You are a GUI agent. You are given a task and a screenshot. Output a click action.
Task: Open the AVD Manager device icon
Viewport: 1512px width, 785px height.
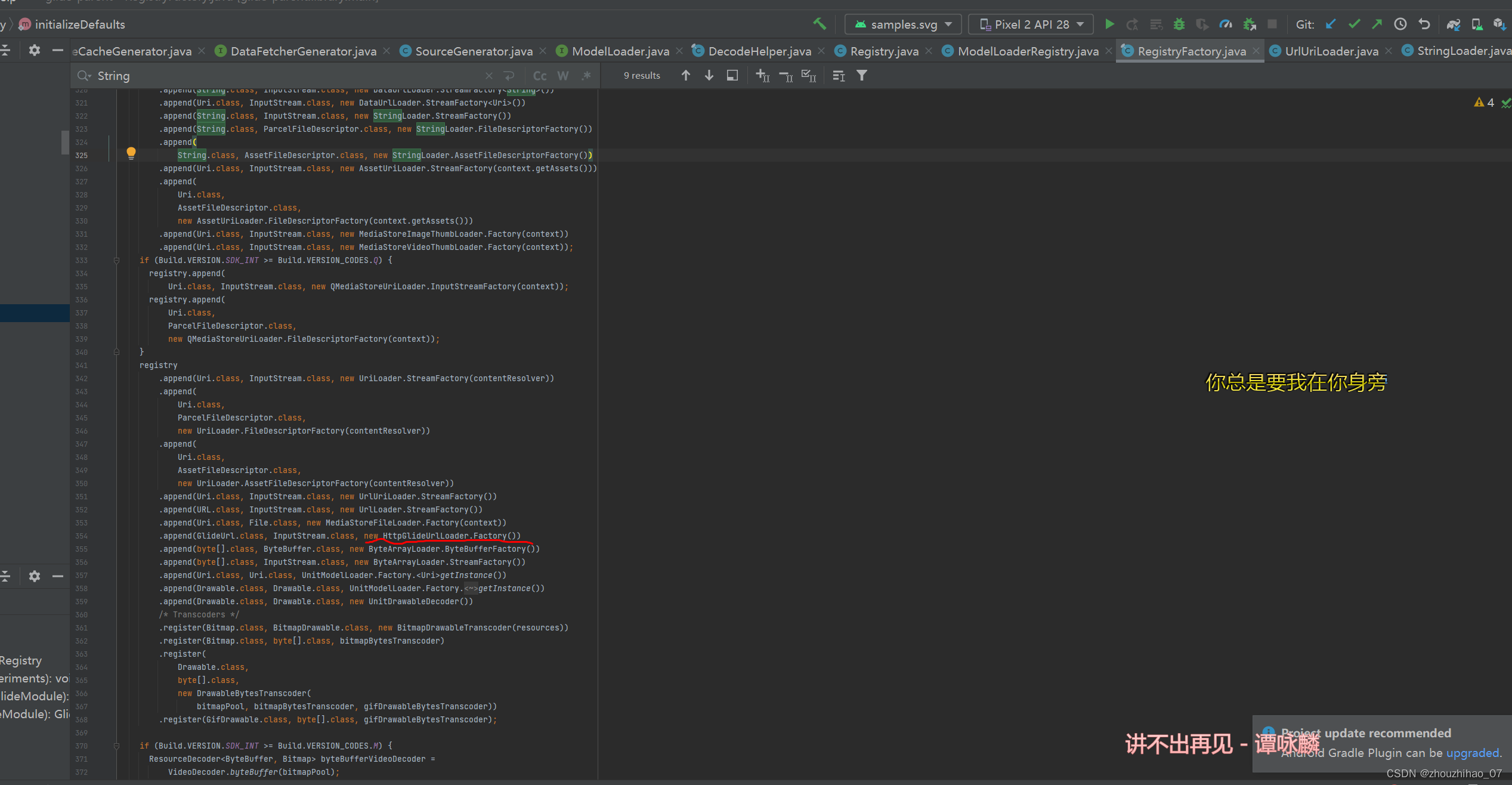(1477, 24)
